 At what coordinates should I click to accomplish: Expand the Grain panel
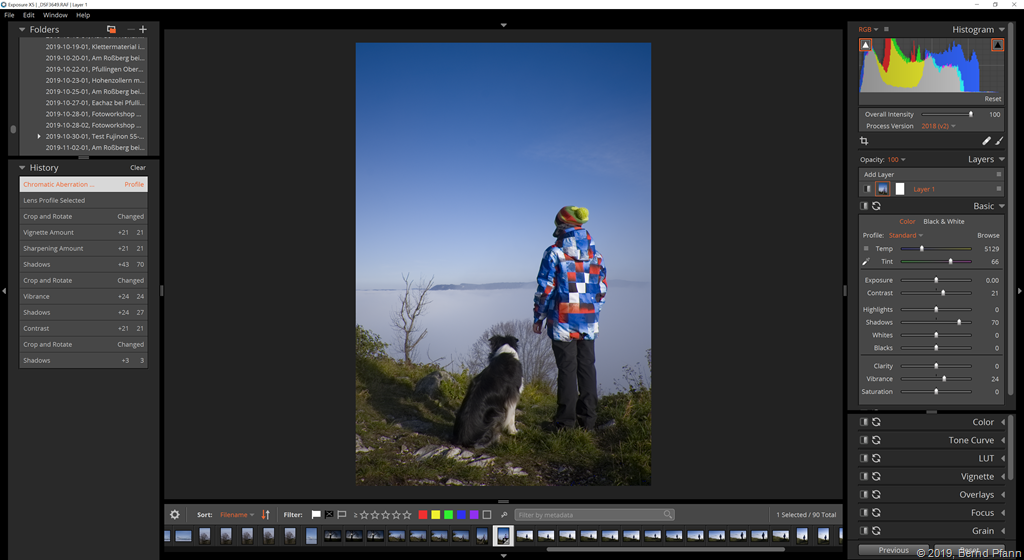point(984,531)
